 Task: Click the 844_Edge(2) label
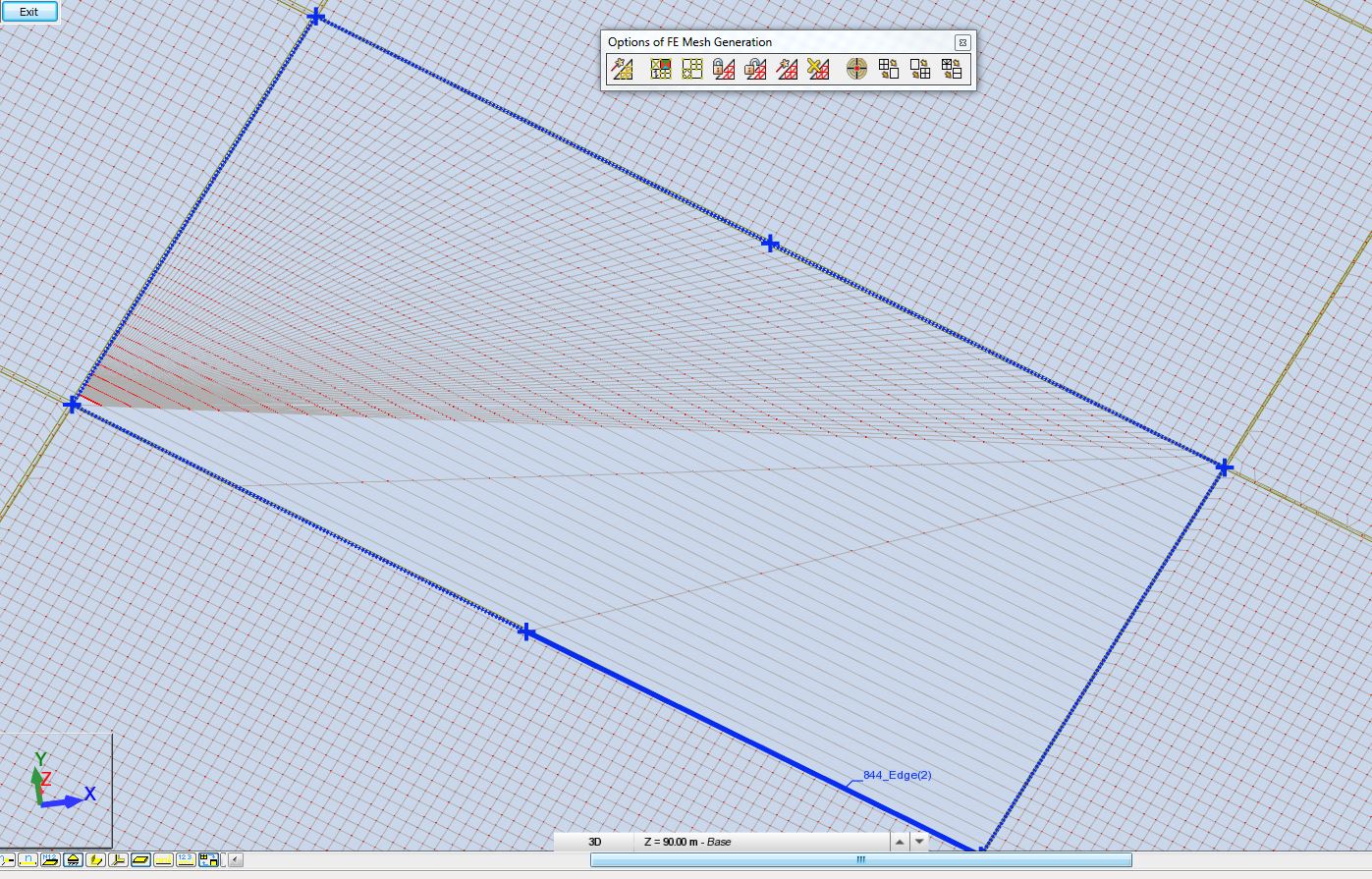pyautogui.click(x=898, y=775)
